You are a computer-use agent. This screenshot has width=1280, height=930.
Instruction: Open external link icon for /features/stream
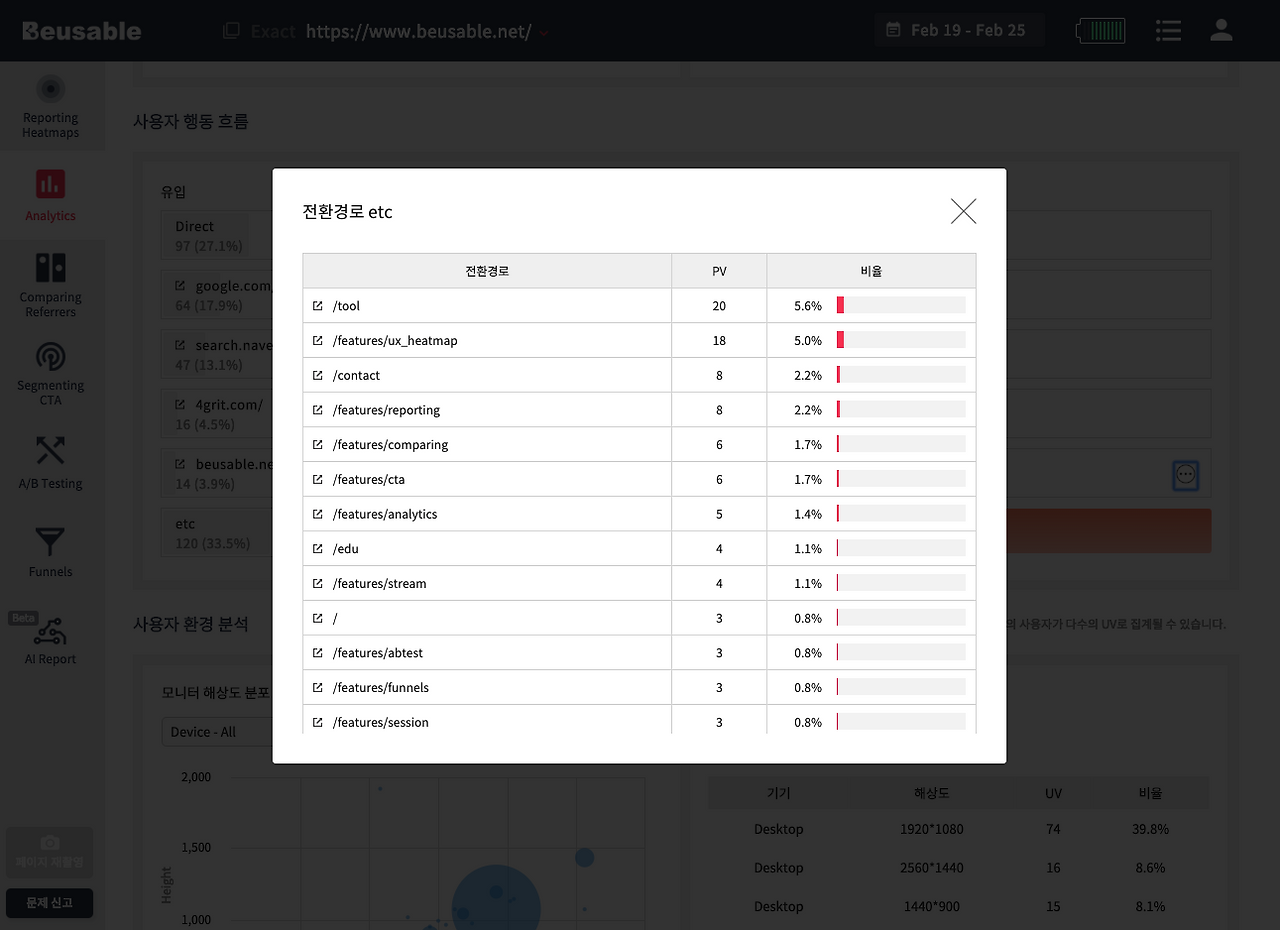tap(318, 583)
